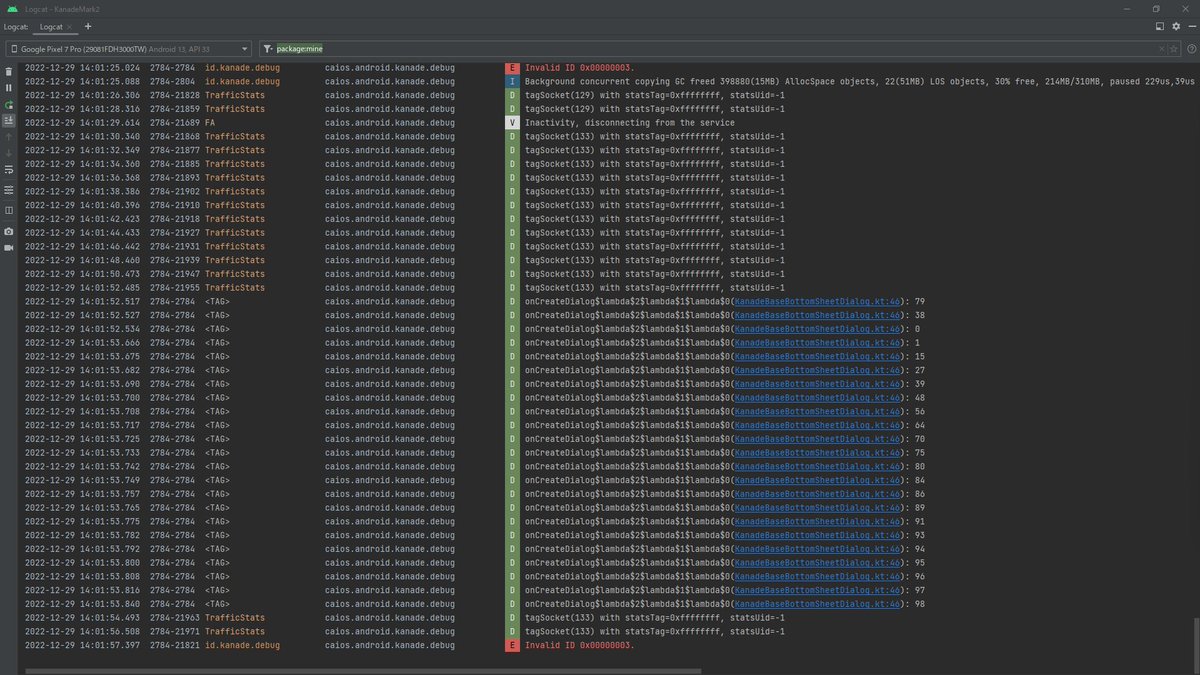The width and height of the screenshot is (1200, 675).
Task: Click the red E badge at 14:01:57.397
Action: coord(512,646)
